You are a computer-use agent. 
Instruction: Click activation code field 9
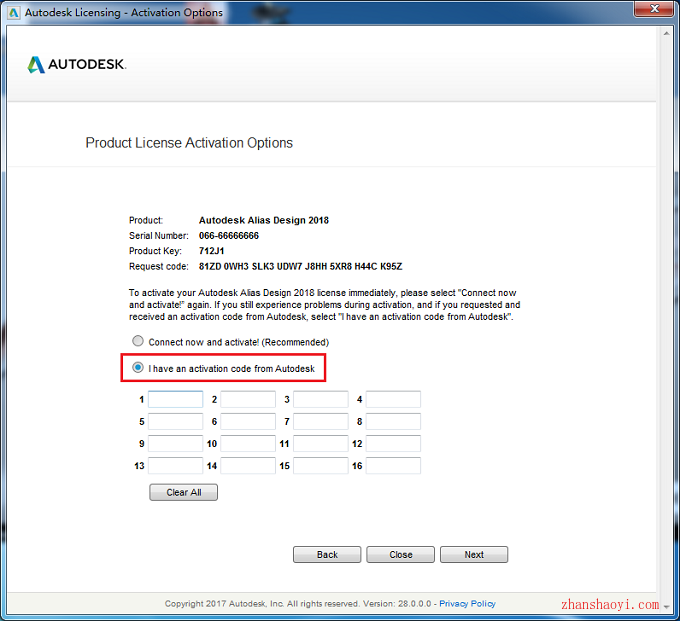tap(176, 444)
